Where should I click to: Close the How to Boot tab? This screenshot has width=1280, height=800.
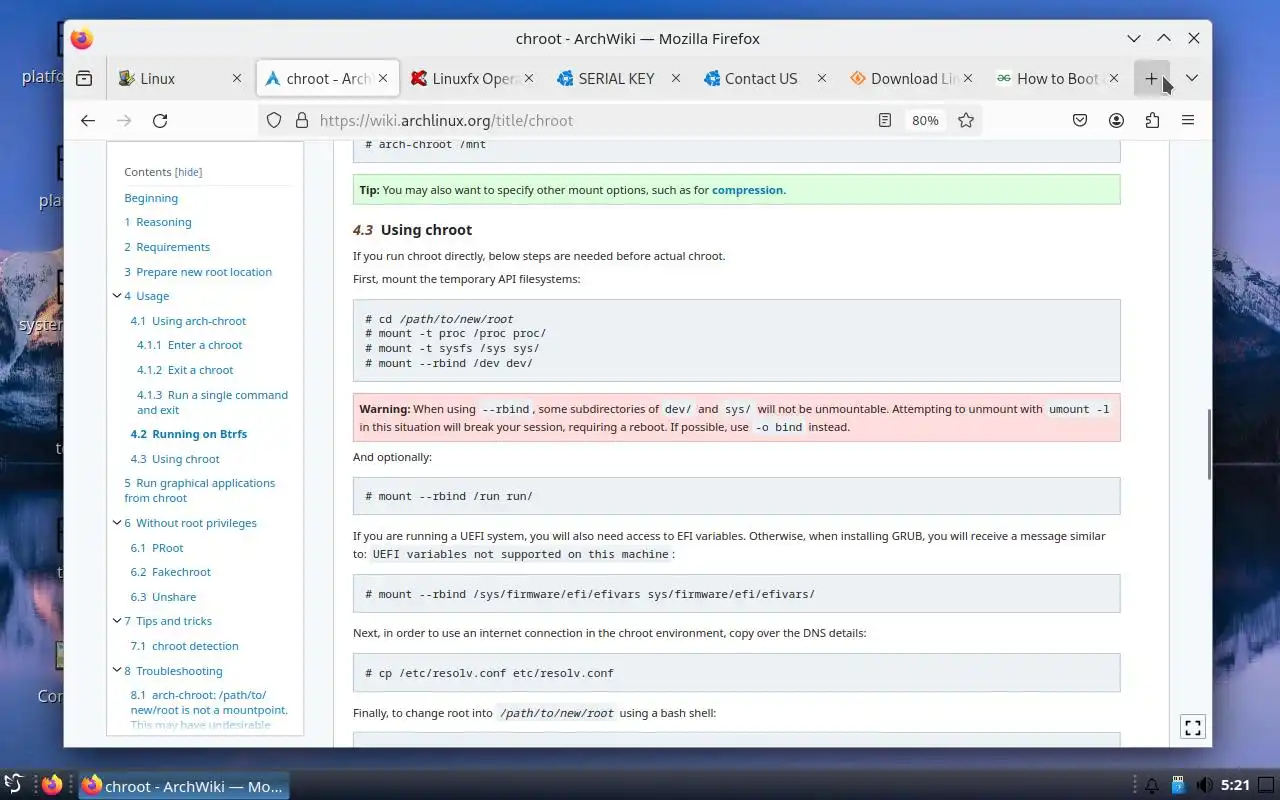(x=1114, y=78)
